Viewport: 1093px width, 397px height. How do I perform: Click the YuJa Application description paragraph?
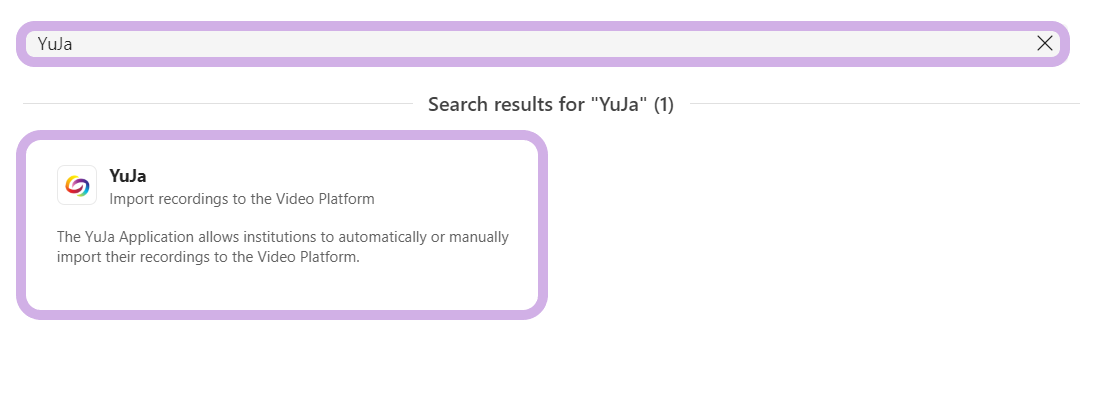tap(282, 247)
